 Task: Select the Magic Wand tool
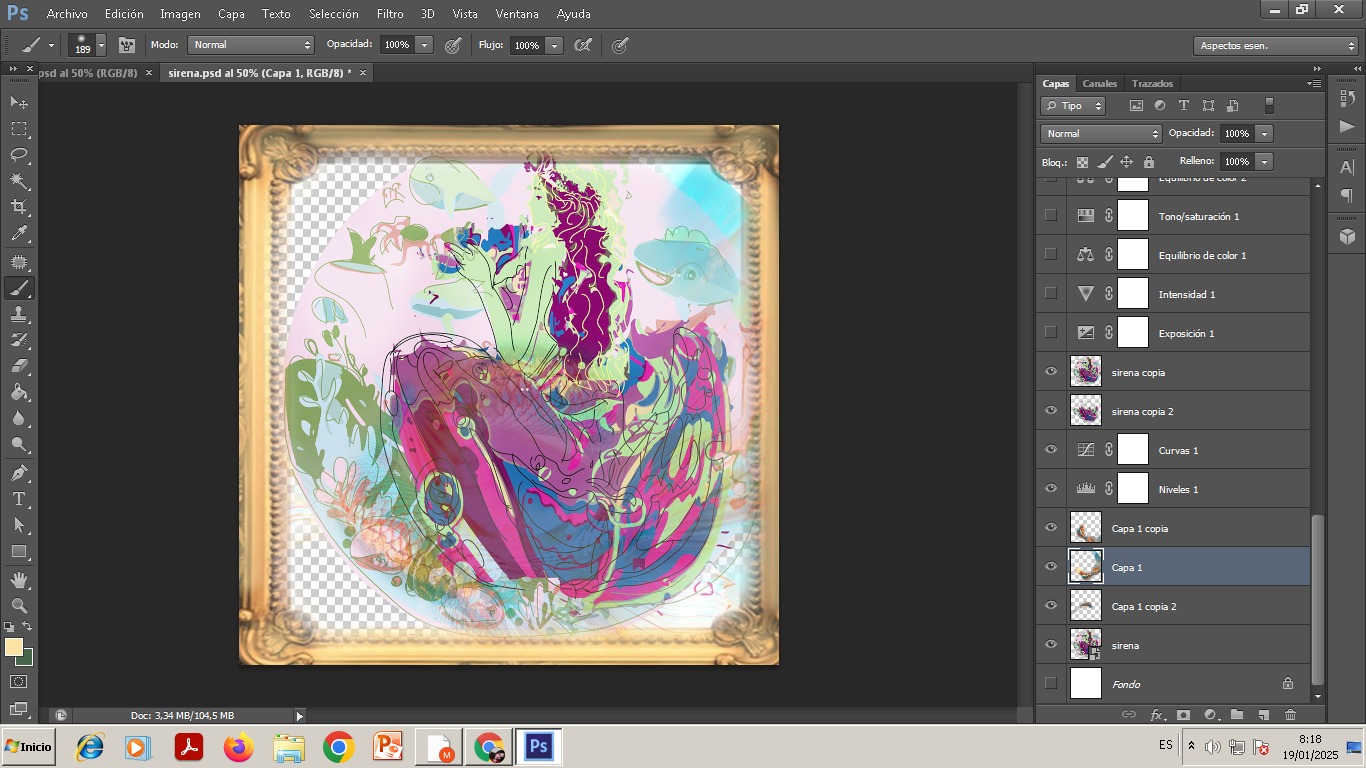point(19,181)
